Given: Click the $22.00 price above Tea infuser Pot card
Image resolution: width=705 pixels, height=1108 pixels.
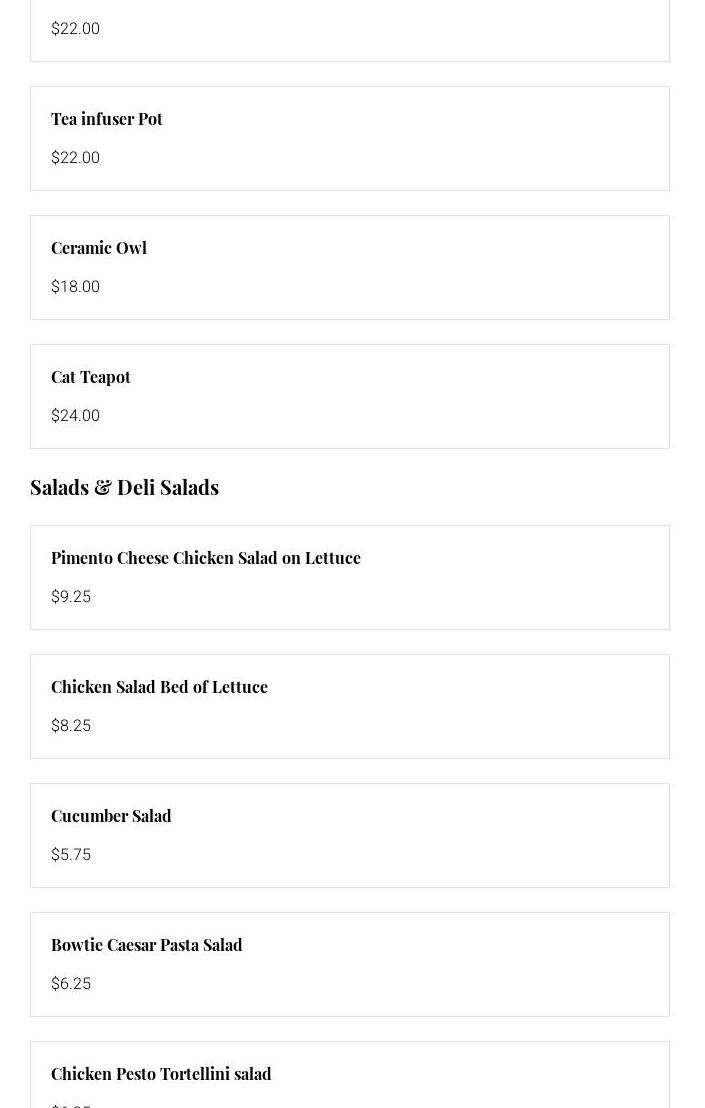Looking at the screenshot, I should (75, 29).
